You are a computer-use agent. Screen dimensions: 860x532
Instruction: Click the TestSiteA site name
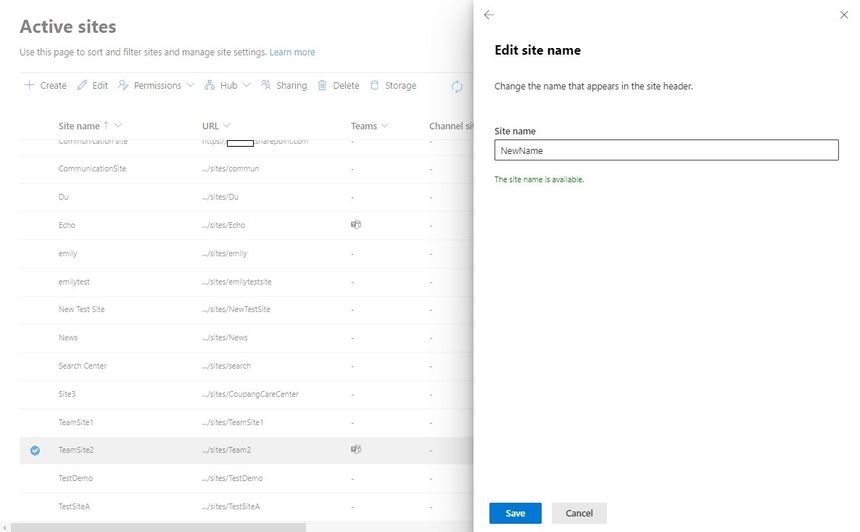click(73, 506)
